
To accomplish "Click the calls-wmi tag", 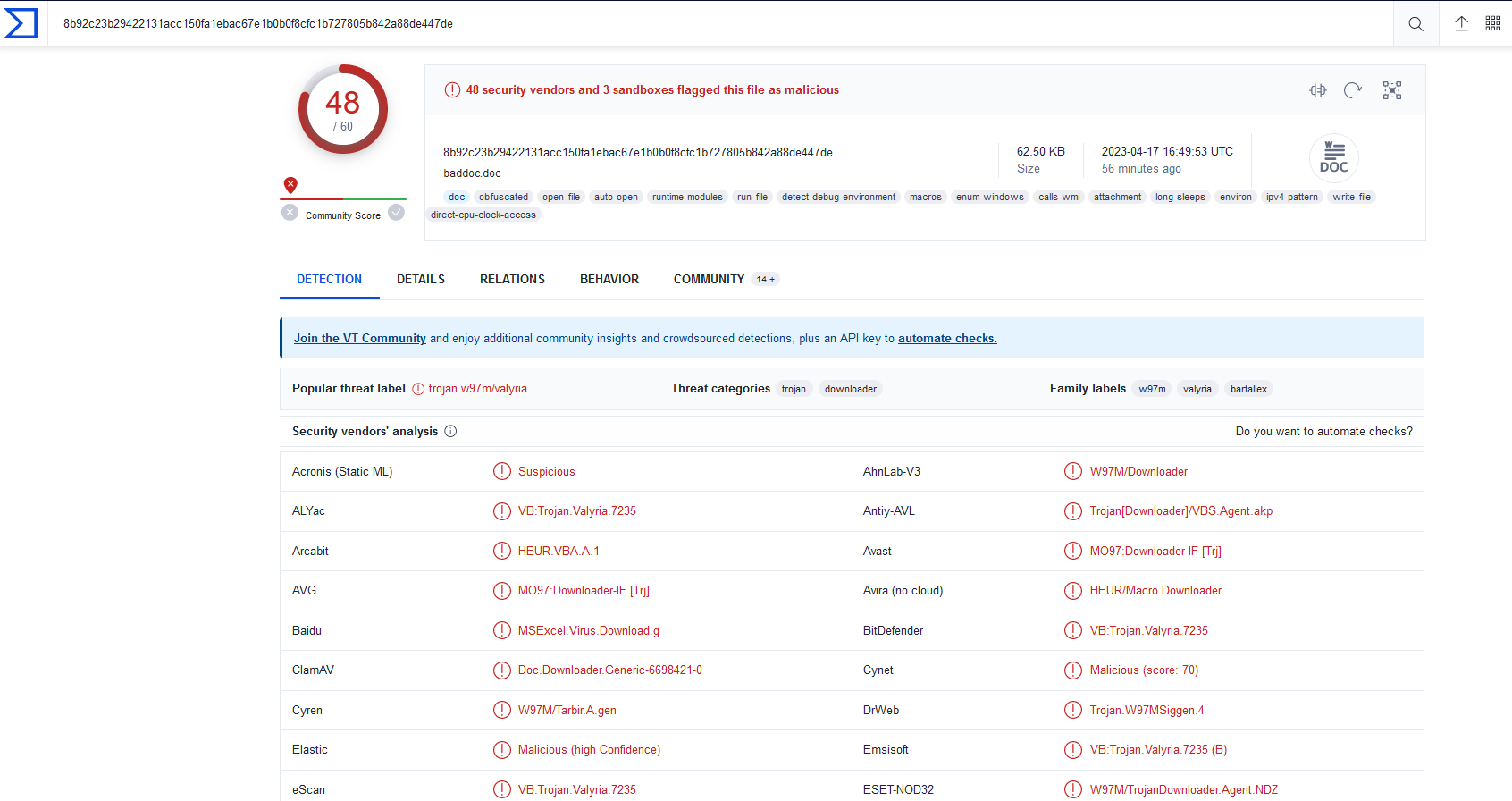I will 1059,197.
